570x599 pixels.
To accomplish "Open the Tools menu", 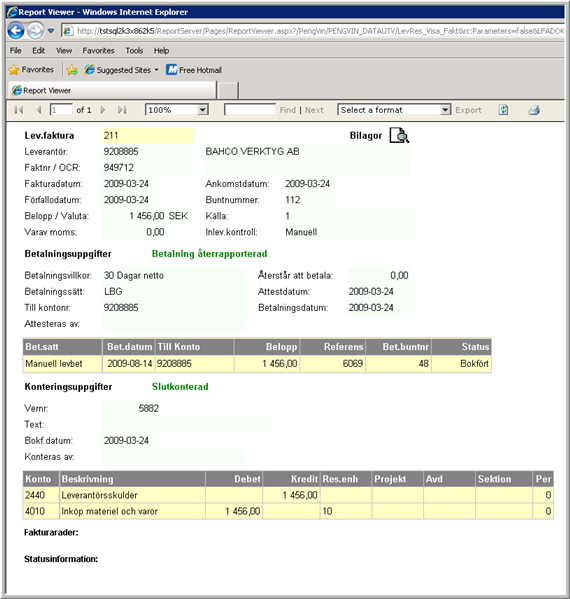I will click(134, 50).
